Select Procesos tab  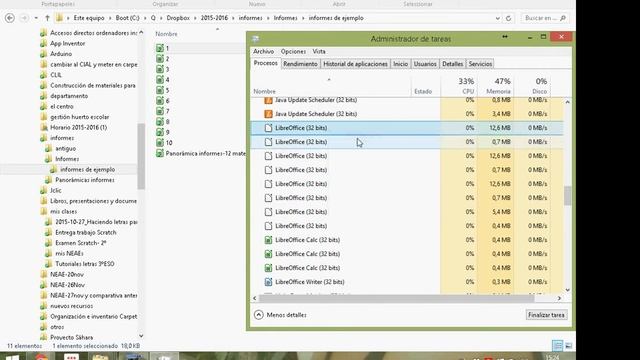click(x=265, y=63)
